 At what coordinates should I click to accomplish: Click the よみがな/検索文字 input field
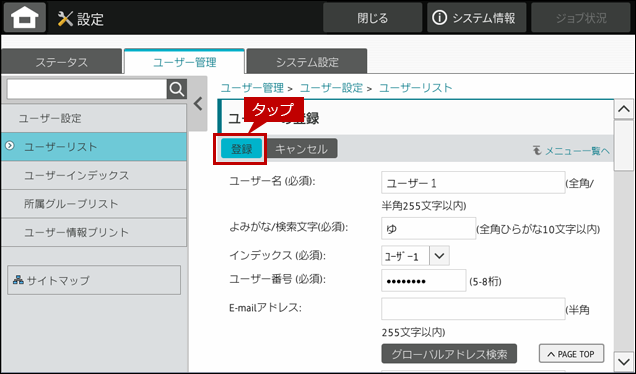click(428, 228)
